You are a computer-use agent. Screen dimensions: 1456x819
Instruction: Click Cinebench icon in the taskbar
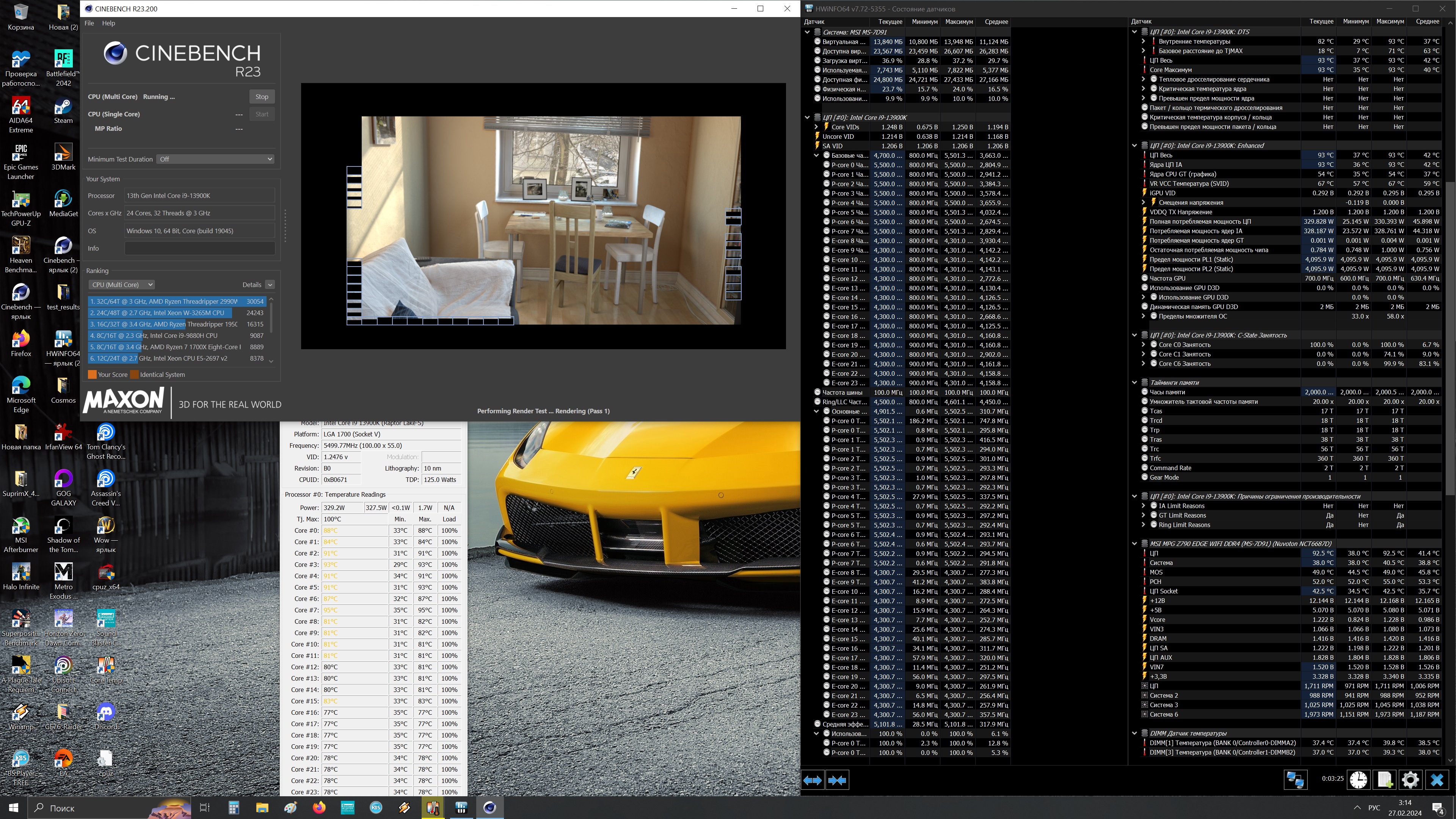[x=490, y=808]
